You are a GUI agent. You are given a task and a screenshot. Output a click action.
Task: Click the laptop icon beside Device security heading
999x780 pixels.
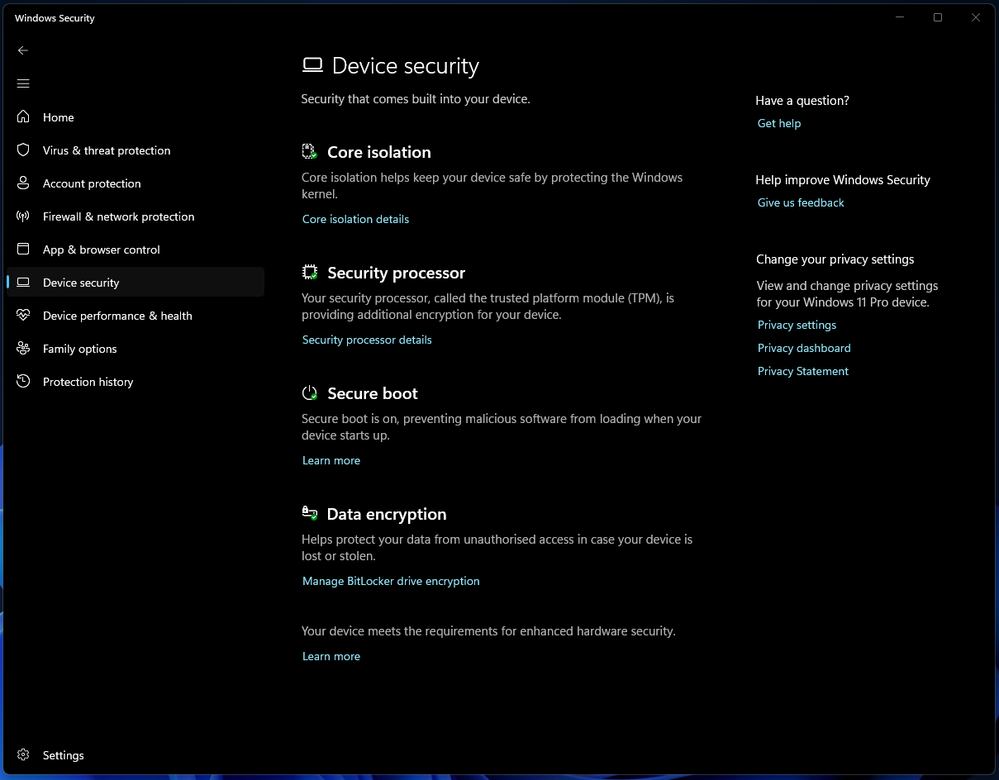click(x=312, y=65)
